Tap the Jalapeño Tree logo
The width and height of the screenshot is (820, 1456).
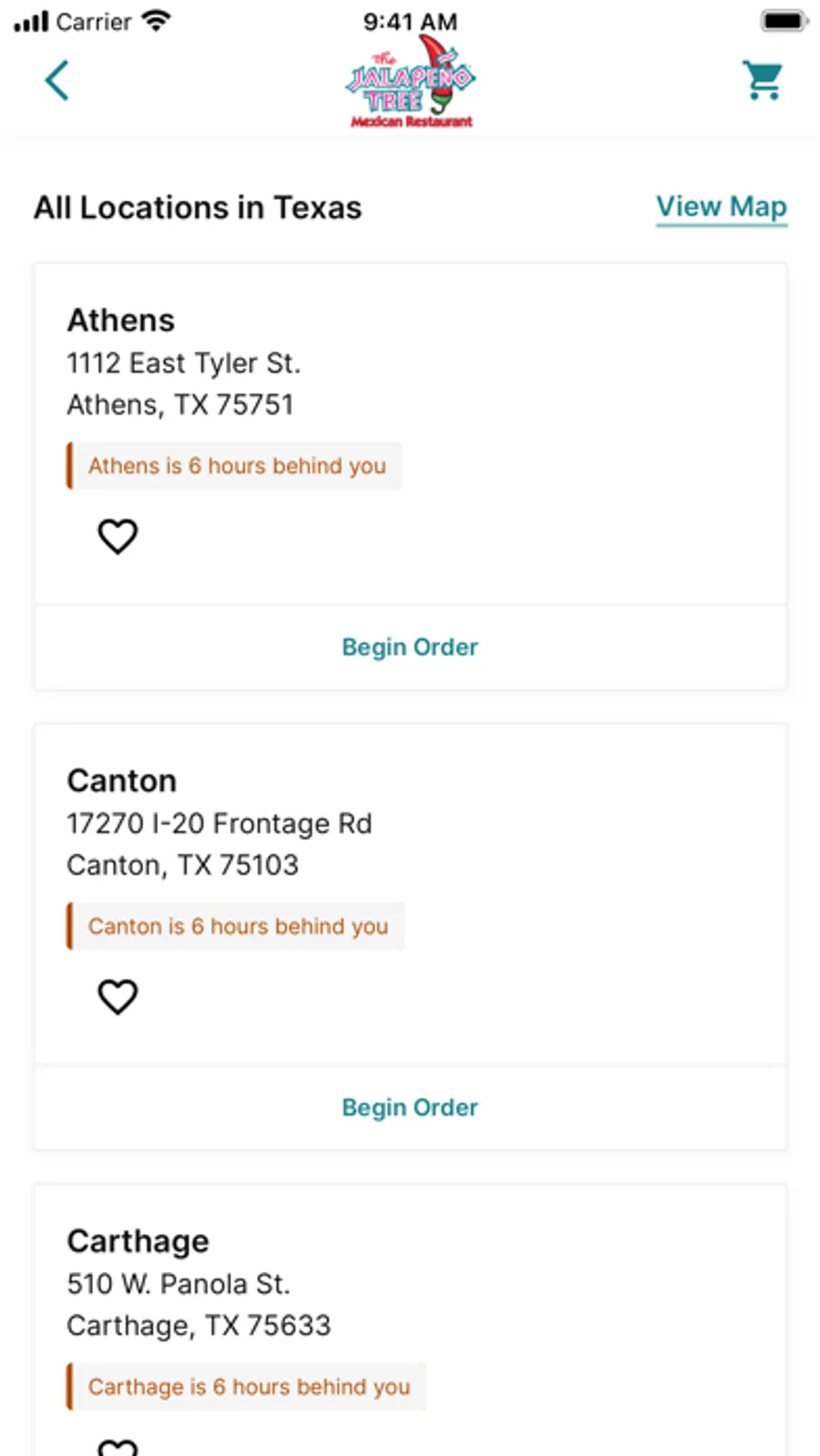410,85
